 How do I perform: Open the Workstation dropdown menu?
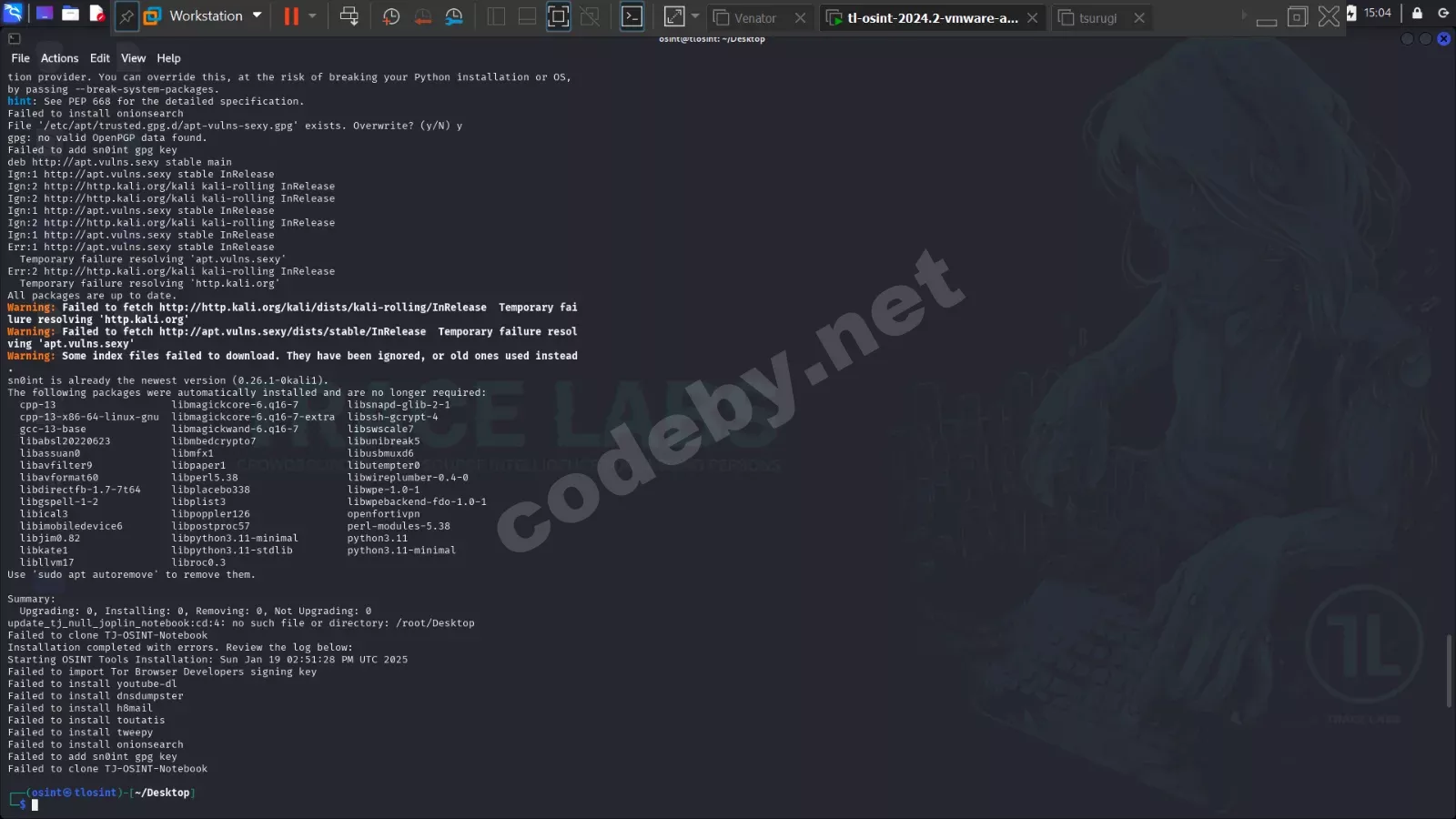[x=256, y=15]
